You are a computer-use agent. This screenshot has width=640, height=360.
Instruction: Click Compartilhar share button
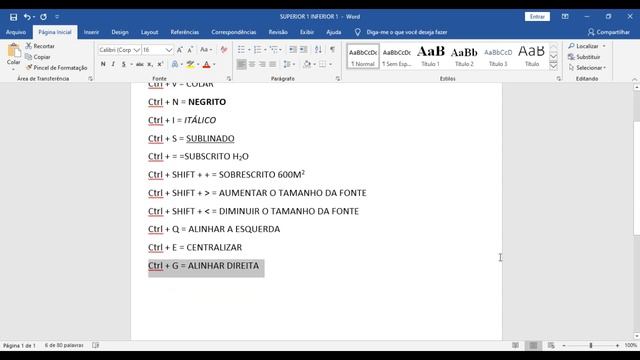pyautogui.click(x=609, y=32)
